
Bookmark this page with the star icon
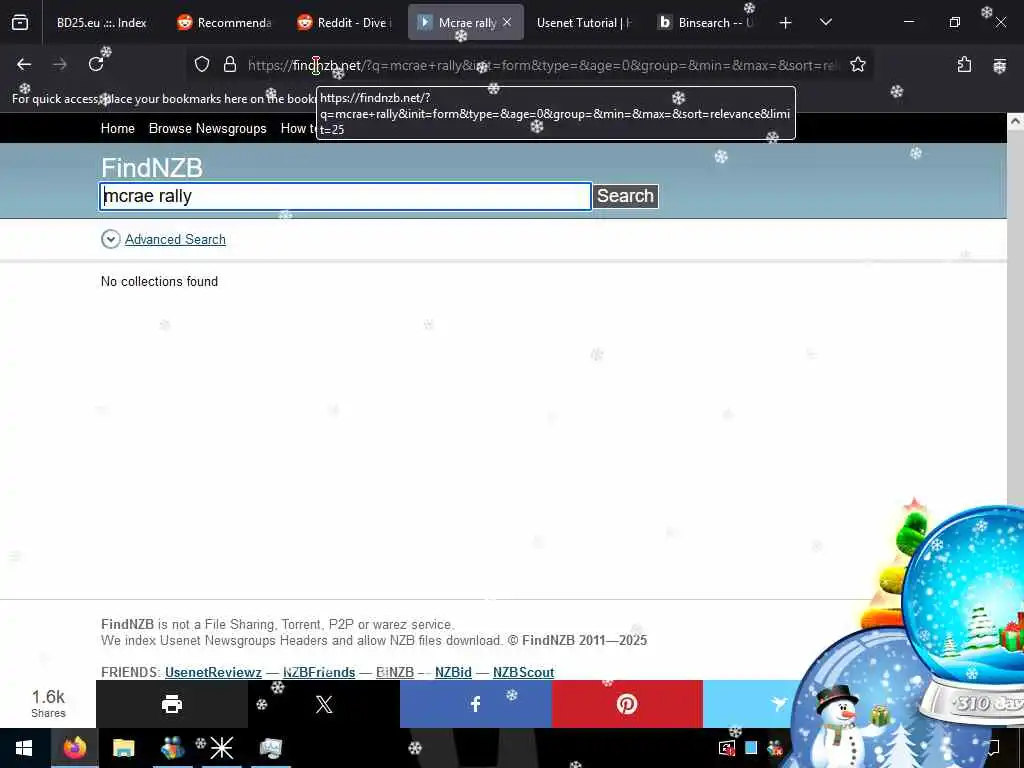coord(857,64)
